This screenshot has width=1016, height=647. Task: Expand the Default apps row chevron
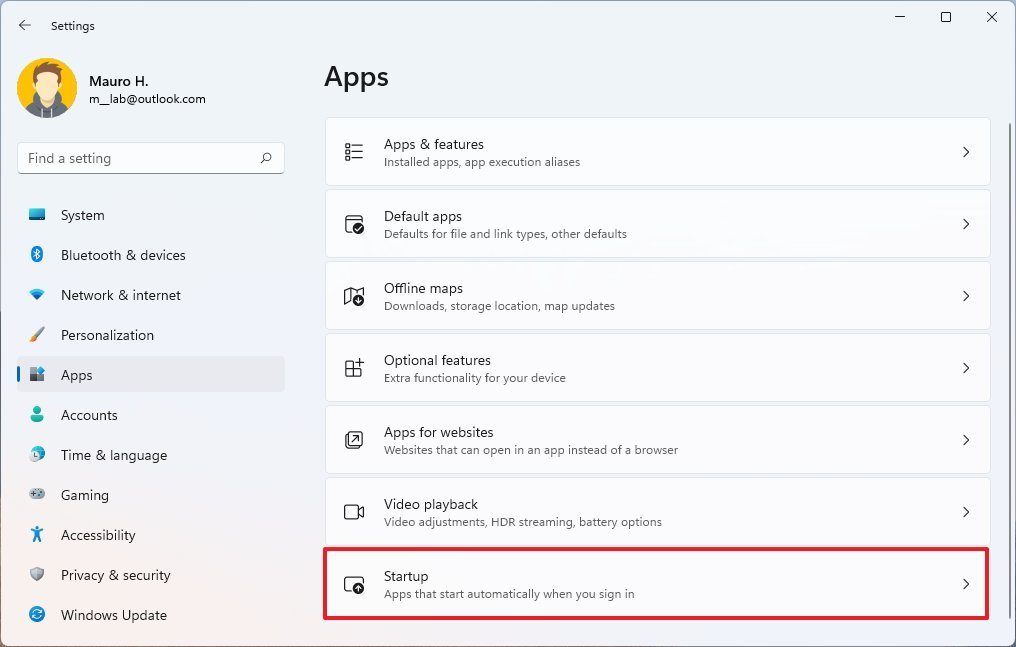coord(966,223)
